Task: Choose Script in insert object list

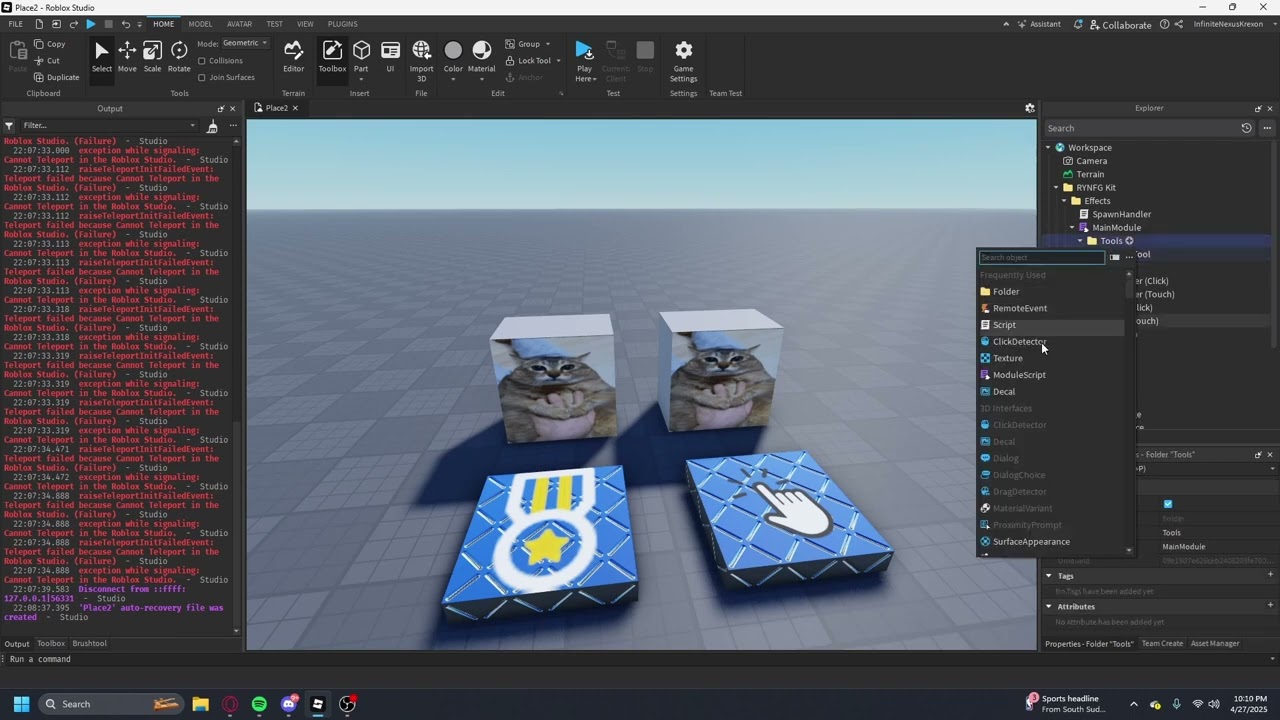Action: 1052,325
